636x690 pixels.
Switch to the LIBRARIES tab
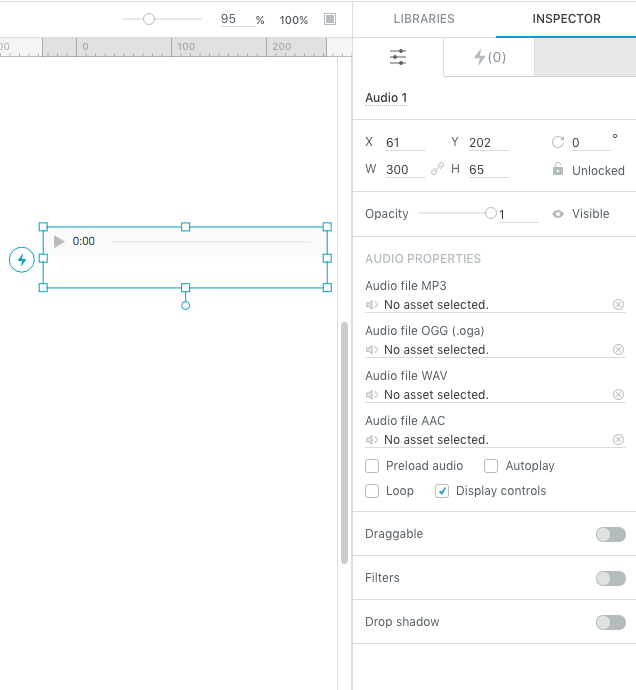(424, 19)
